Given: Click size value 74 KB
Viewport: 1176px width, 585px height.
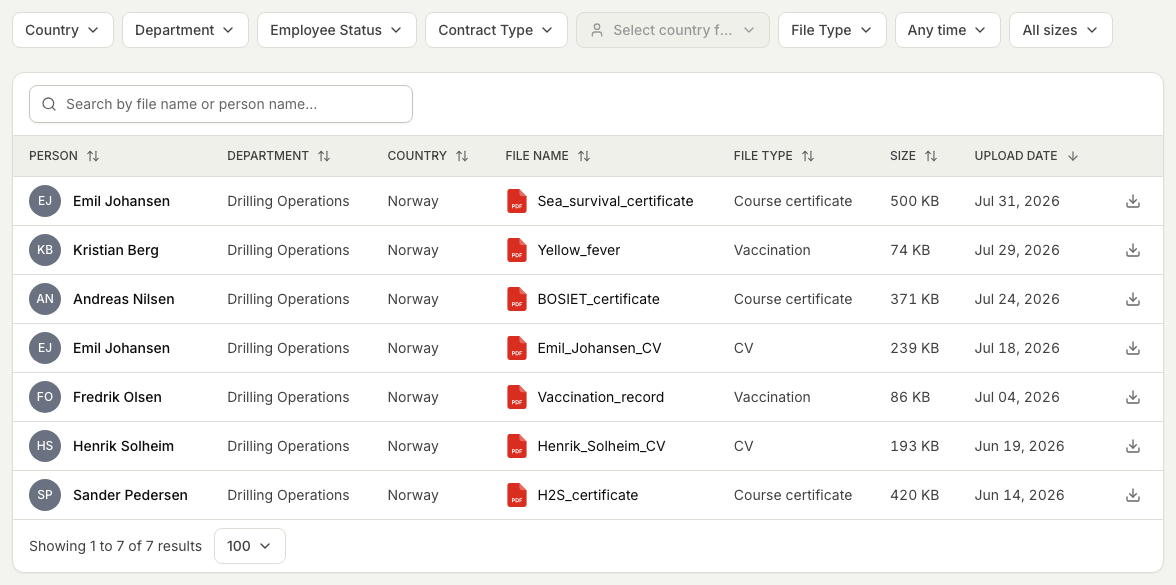Looking at the screenshot, I should 910,250.
